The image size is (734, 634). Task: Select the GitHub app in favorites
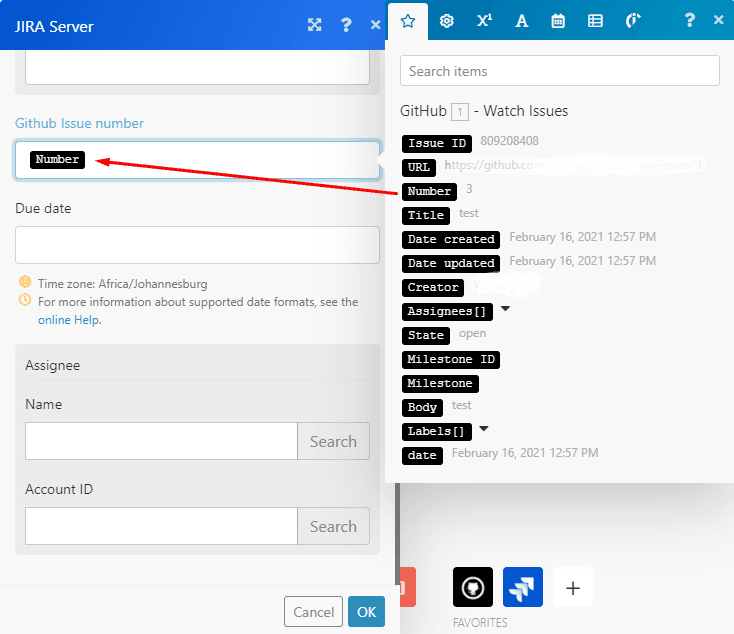coord(473,587)
